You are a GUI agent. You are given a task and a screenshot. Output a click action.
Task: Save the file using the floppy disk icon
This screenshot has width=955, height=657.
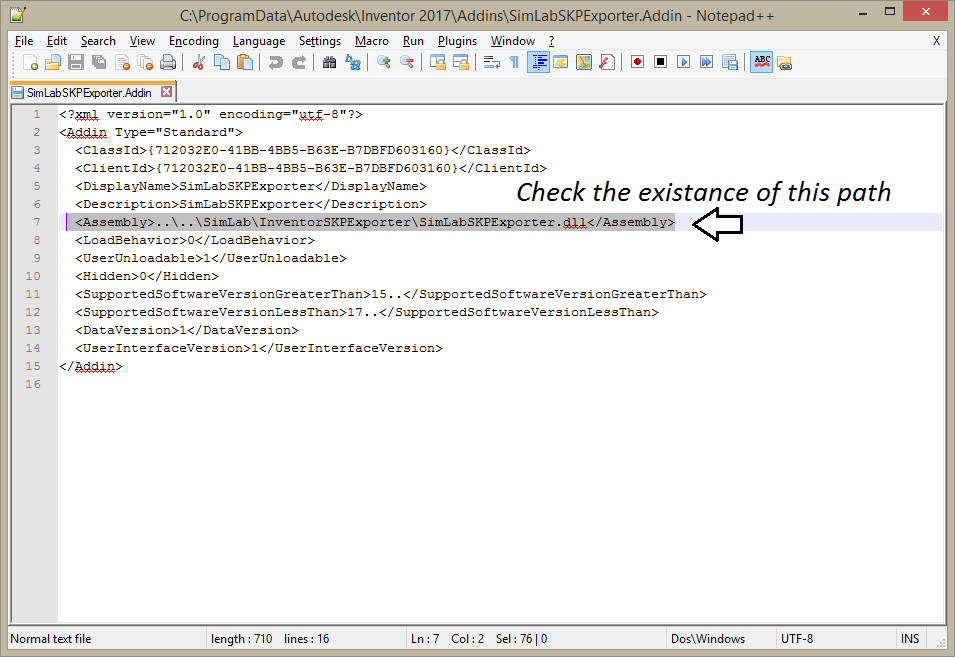point(77,62)
